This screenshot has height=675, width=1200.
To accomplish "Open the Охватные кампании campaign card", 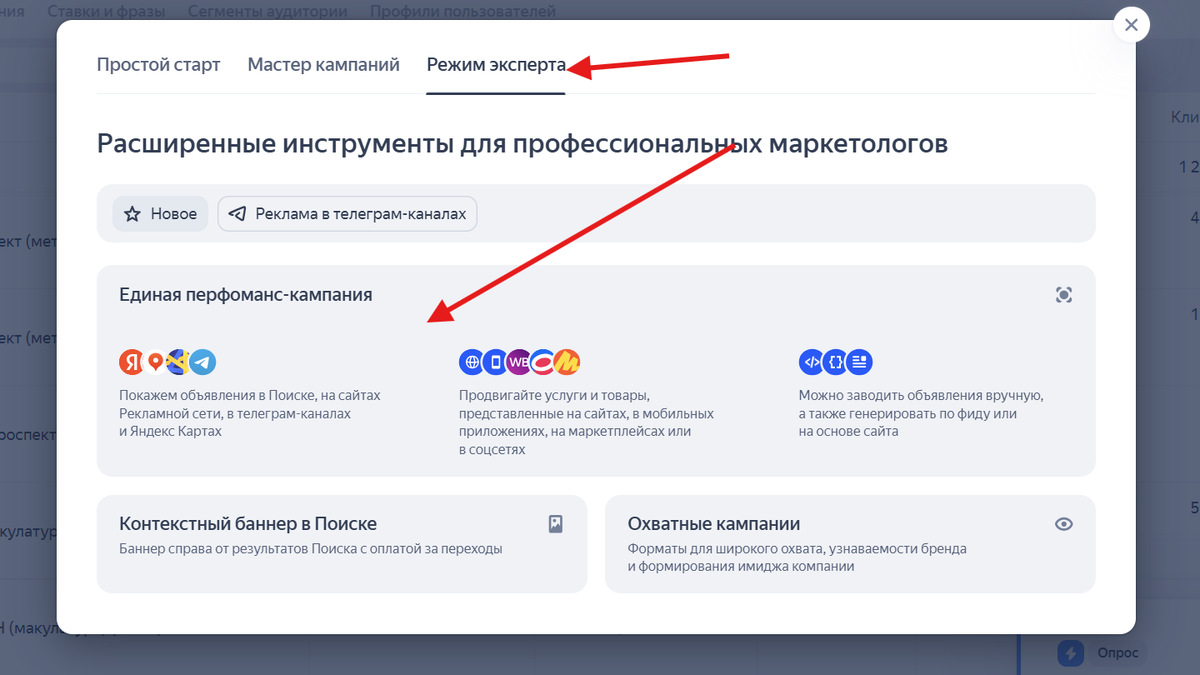I will coord(850,544).
